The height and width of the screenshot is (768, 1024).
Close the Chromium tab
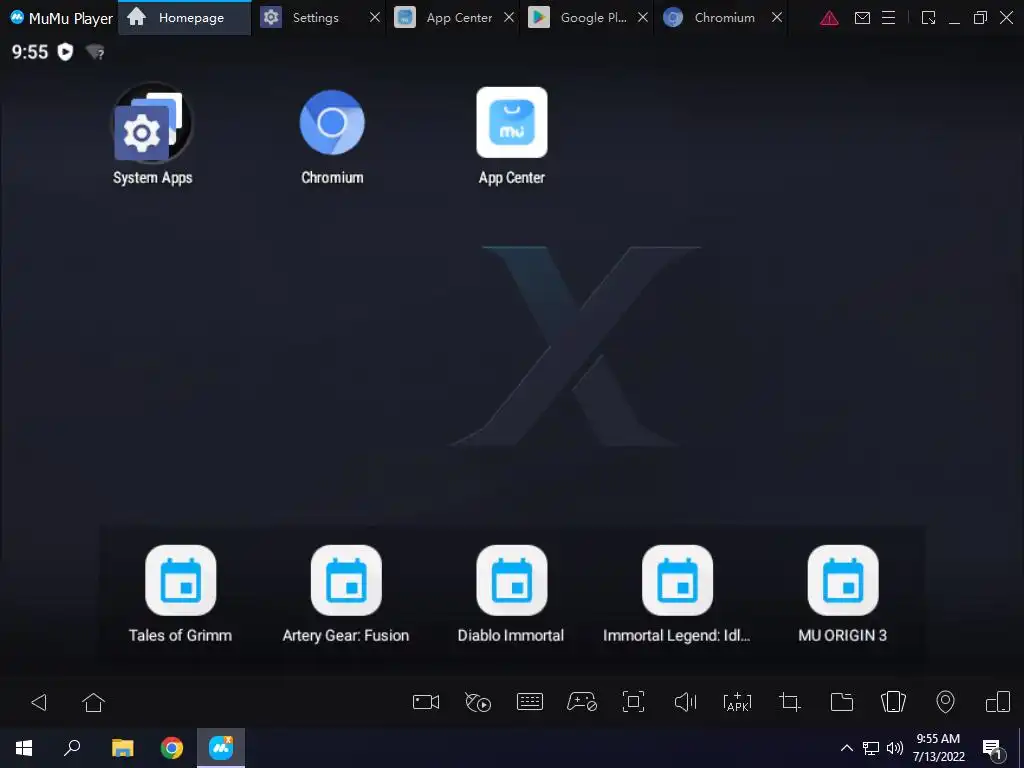pyautogui.click(x=777, y=18)
